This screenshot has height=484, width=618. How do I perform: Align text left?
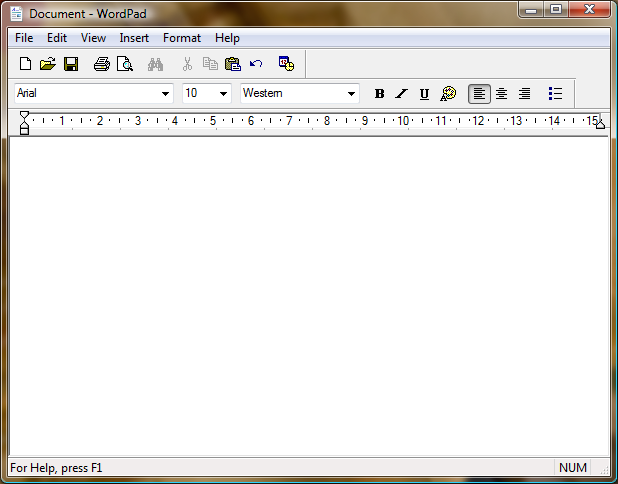tap(479, 93)
